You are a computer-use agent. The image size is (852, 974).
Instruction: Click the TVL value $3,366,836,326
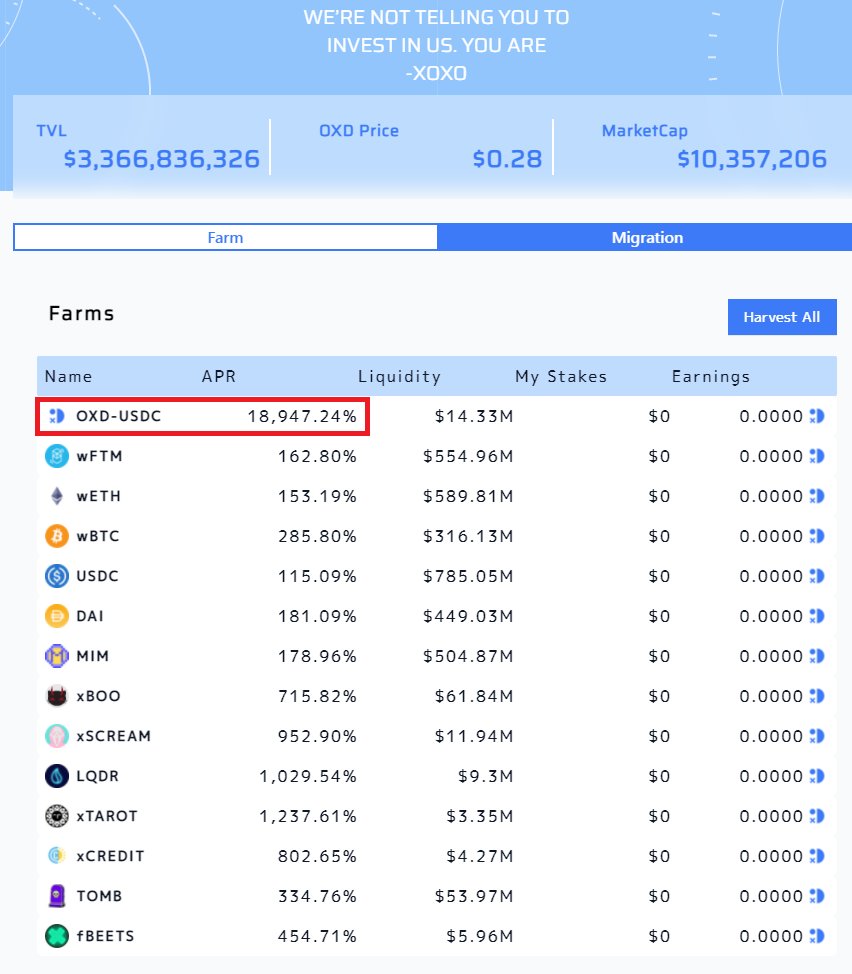[x=161, y=159]
